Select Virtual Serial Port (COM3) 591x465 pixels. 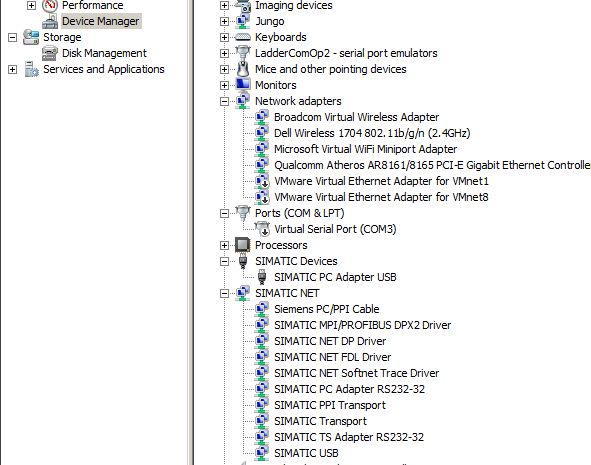[x=335, y=229]
